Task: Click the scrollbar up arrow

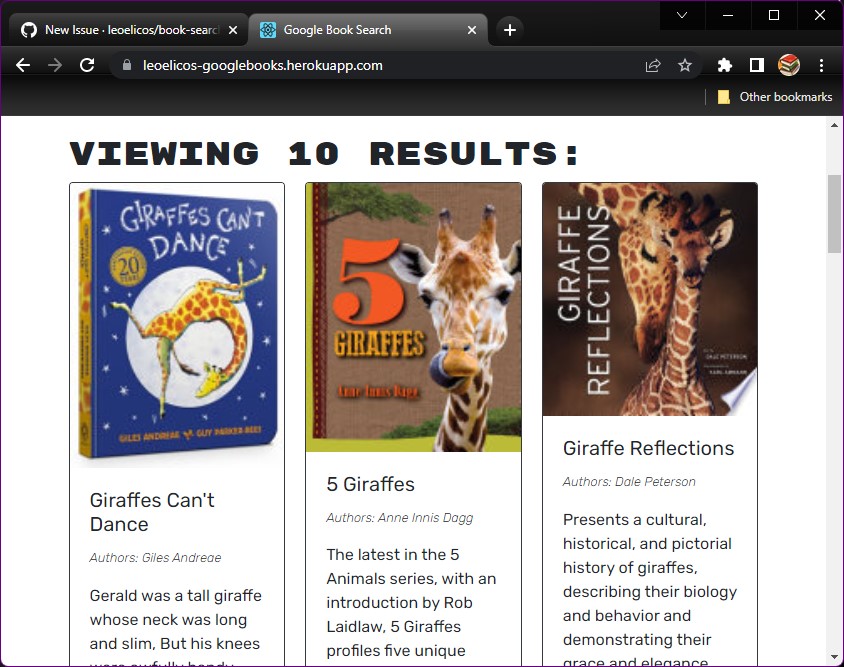Action: [834, 125]
